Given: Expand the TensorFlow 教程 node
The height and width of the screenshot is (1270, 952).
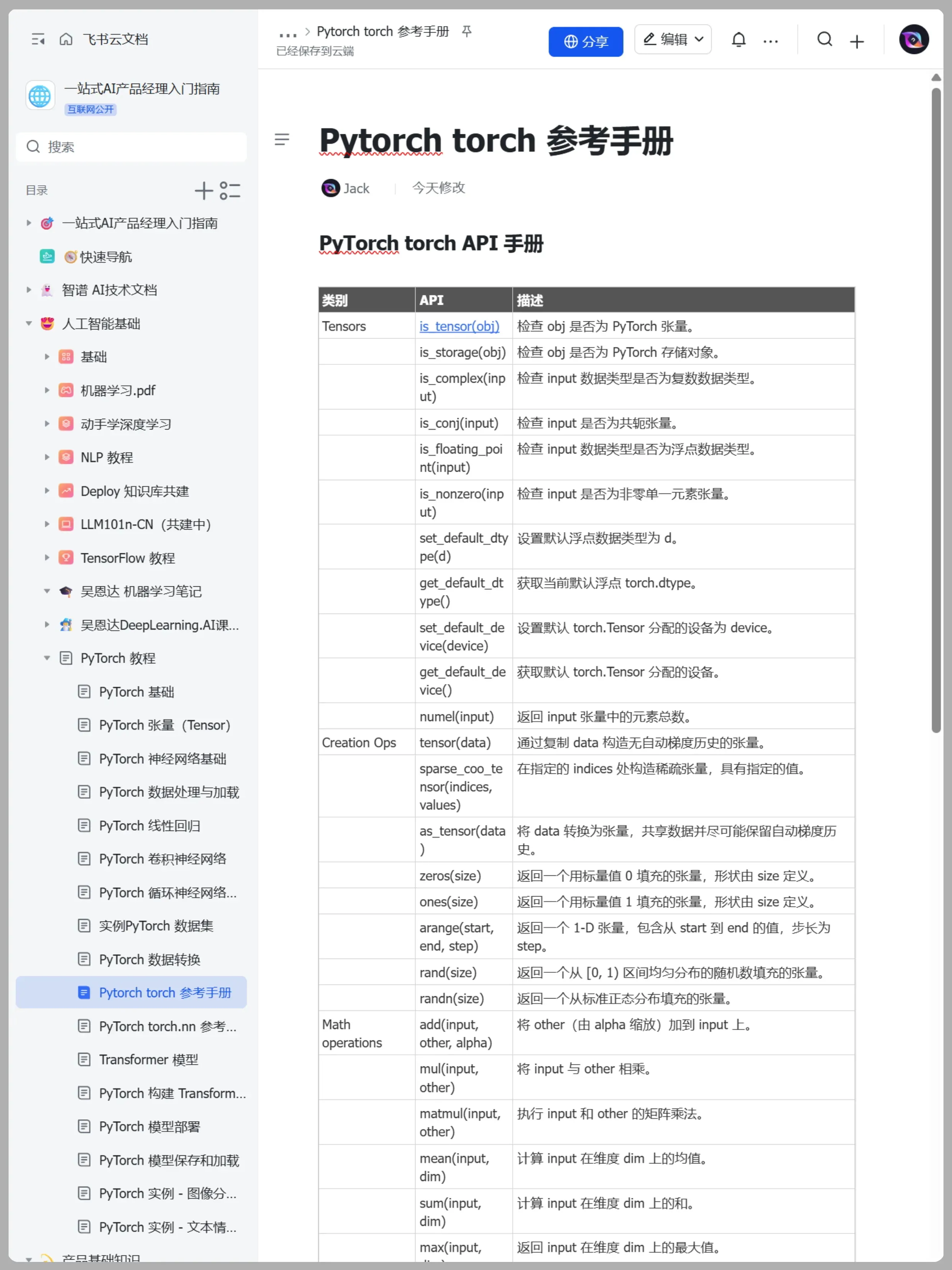Looking at the screenshot, I should pyautogui.click(x=47, y=558).
